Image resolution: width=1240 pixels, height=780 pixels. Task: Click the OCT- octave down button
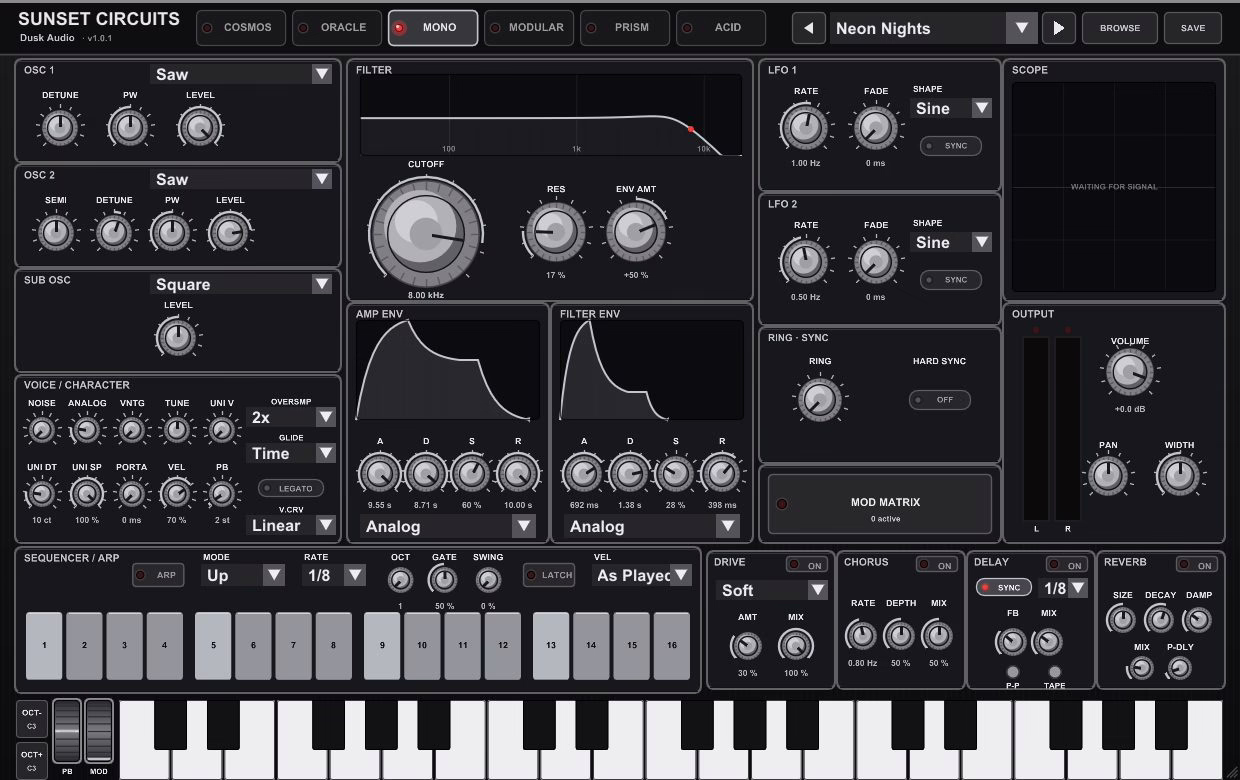click(31, 719)
